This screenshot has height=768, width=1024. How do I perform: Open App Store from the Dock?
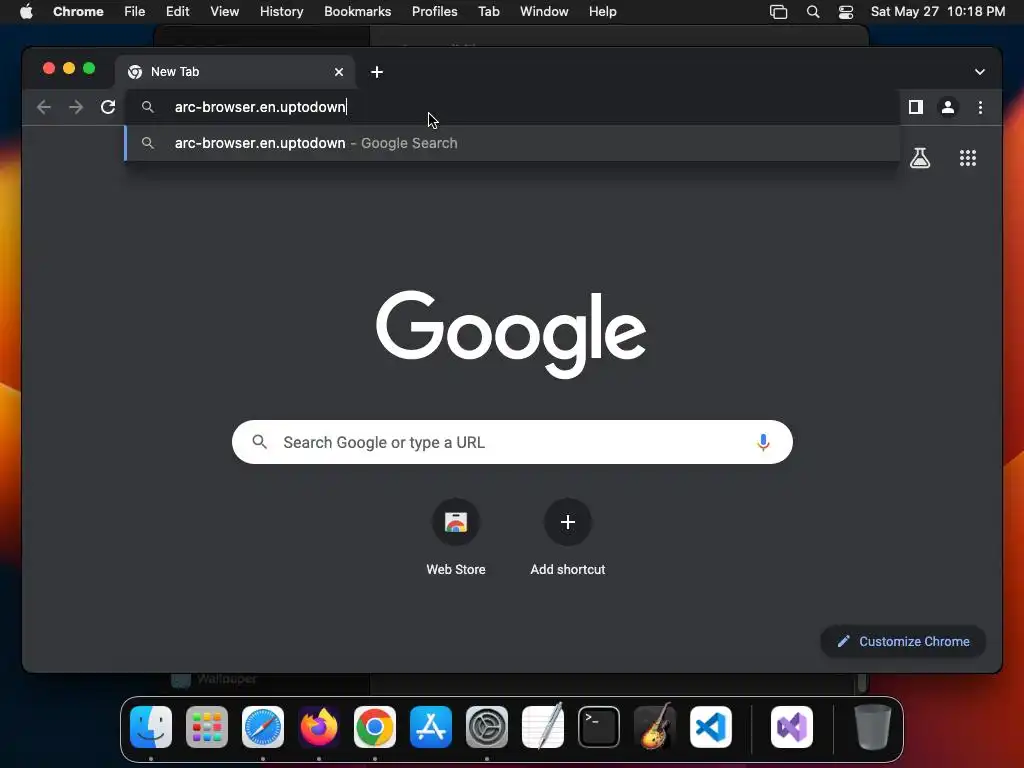[x=431, y=727]
